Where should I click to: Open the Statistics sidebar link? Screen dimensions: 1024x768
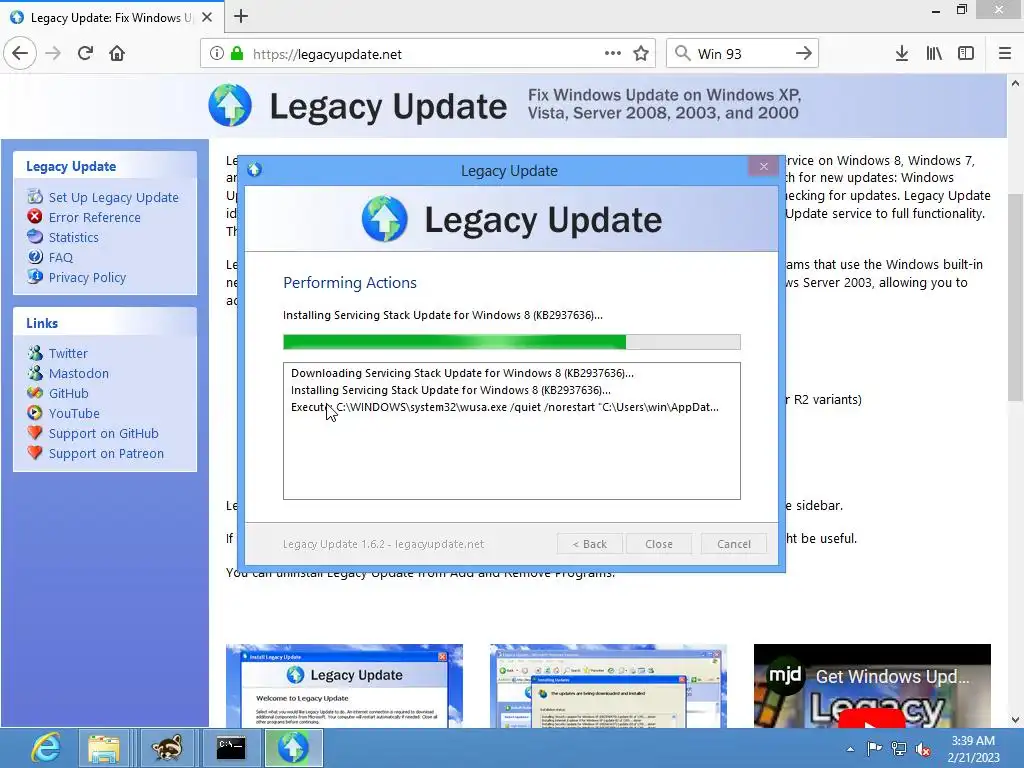[x=74, y=238]
